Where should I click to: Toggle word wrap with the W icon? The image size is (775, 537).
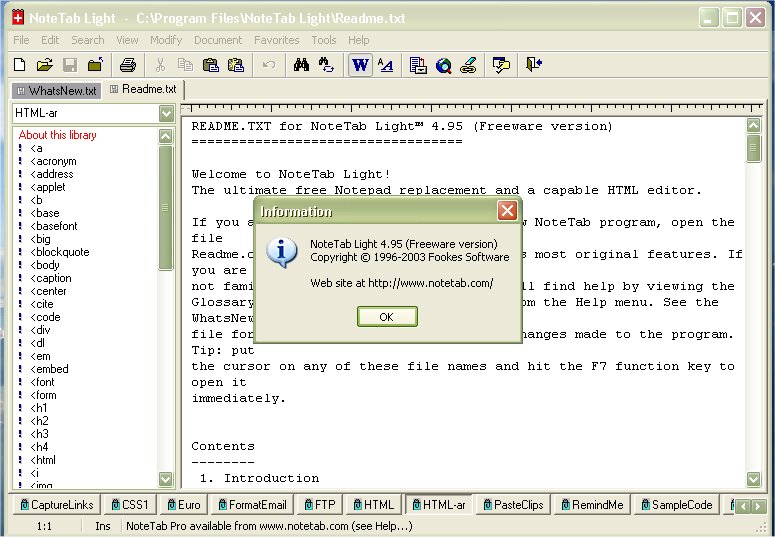pos(360,65)
